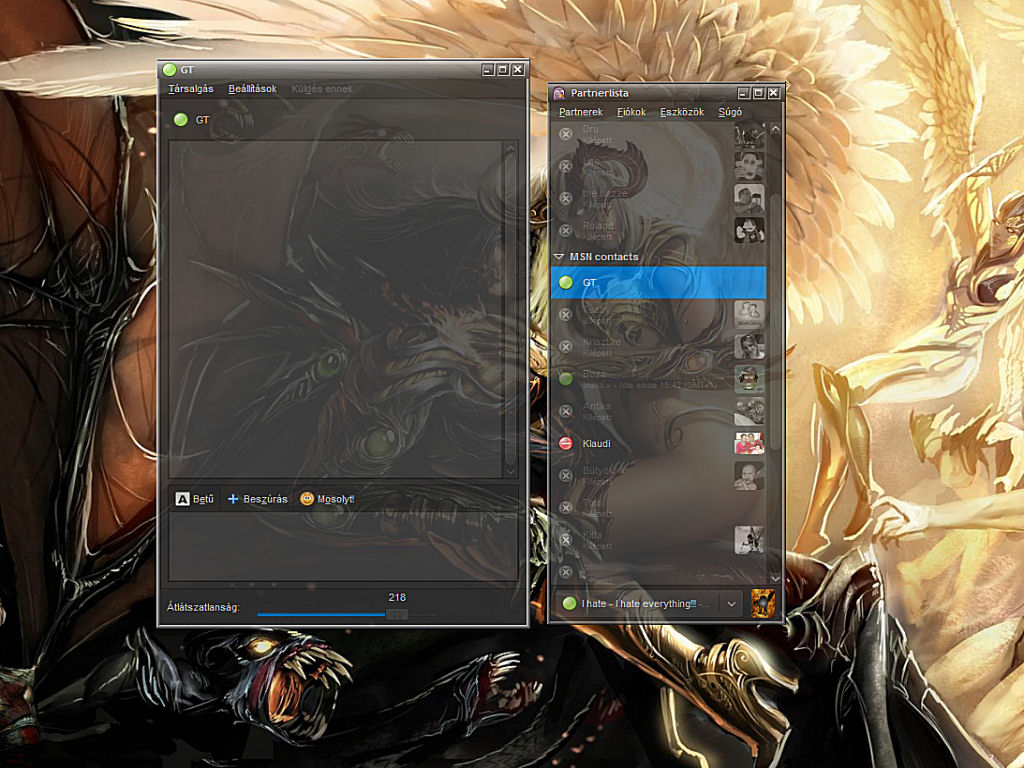Collapse the MSN contacts group
The image size is (1024, 768).
[560, 257]
